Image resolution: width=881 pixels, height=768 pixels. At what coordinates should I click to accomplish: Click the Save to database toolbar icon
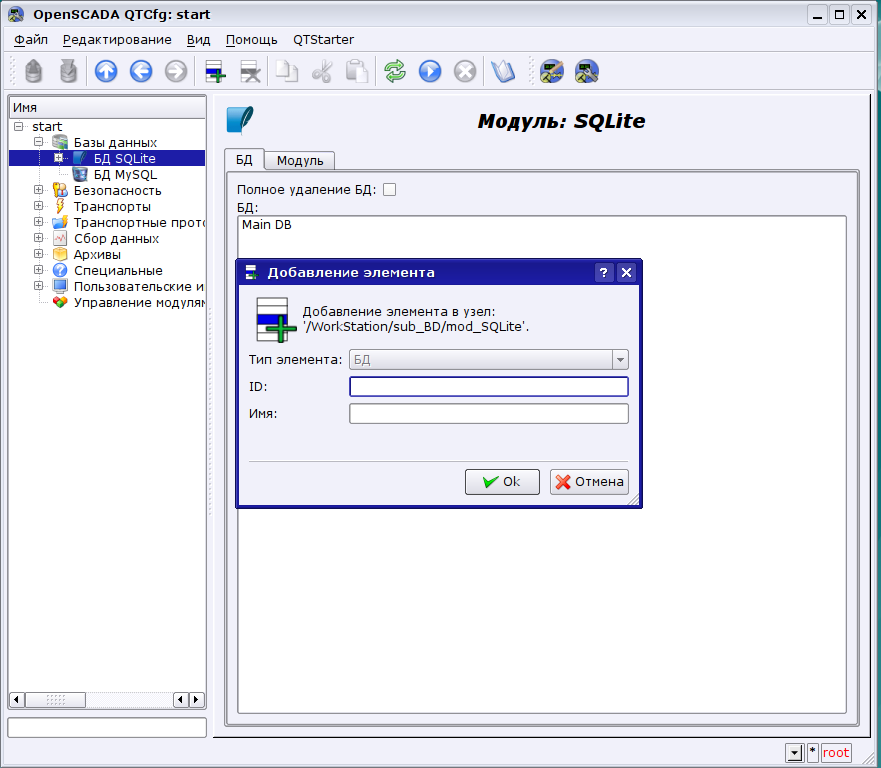click(x=68, y=71)
